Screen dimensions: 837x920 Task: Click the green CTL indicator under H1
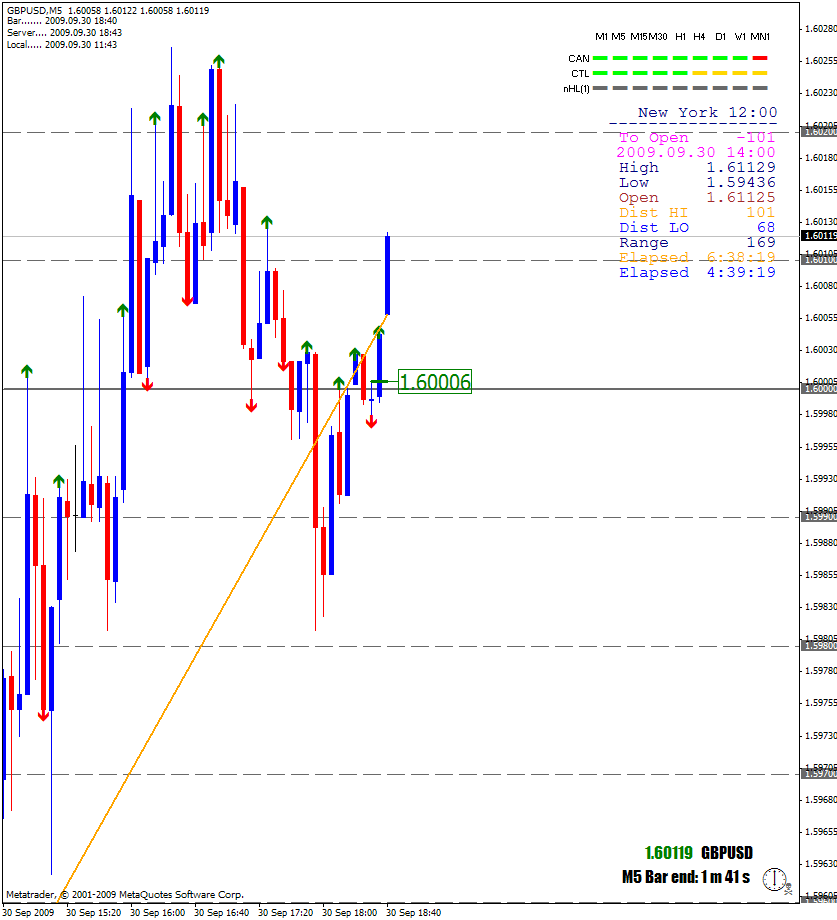coord(680,73)
